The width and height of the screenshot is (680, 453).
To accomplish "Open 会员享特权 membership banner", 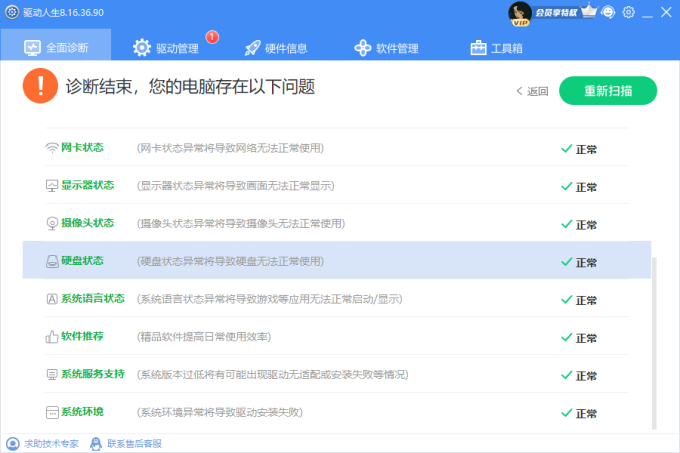I will coord(556,13).
